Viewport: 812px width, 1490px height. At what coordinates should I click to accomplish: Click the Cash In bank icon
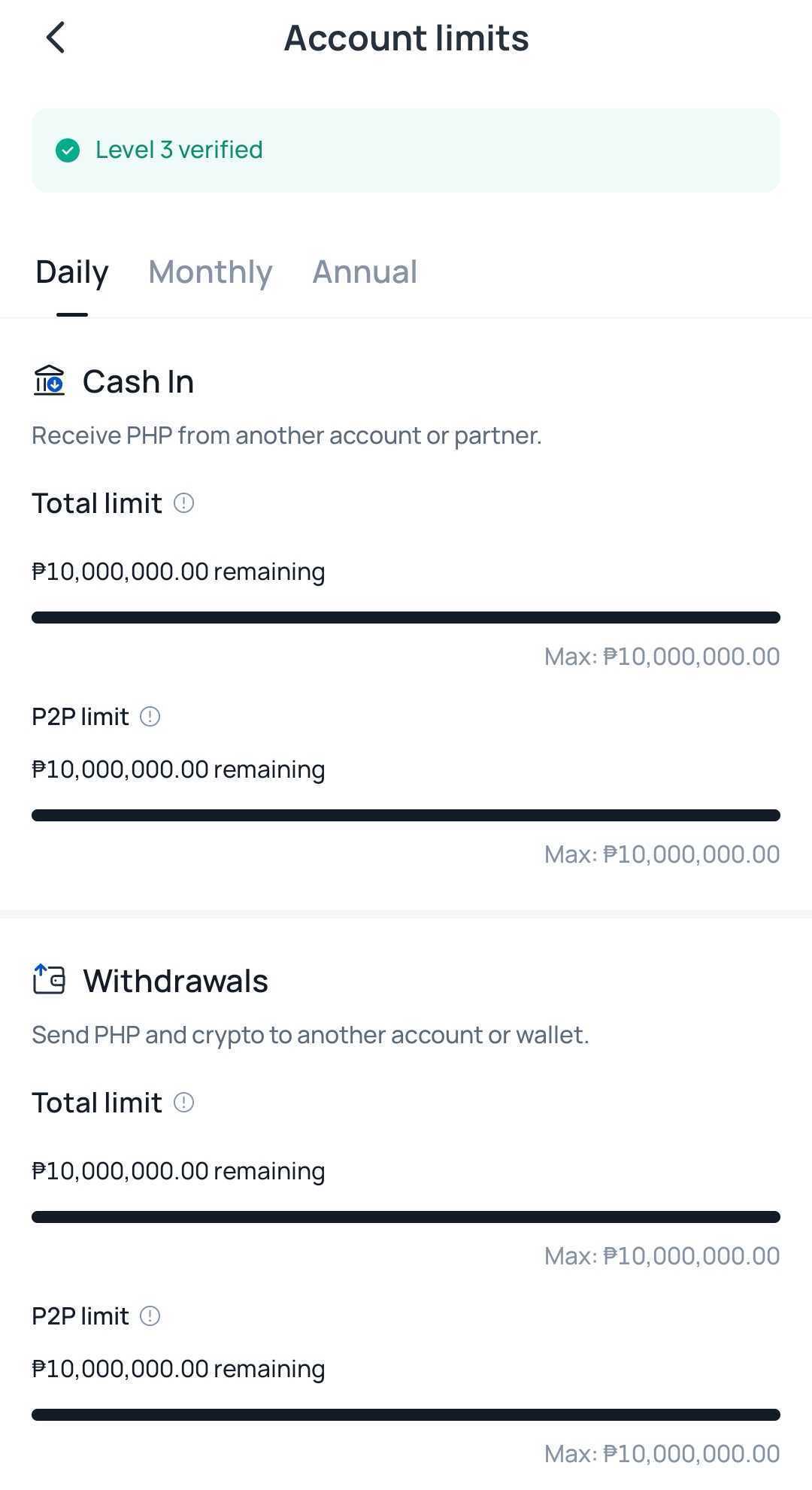[49, 381]
